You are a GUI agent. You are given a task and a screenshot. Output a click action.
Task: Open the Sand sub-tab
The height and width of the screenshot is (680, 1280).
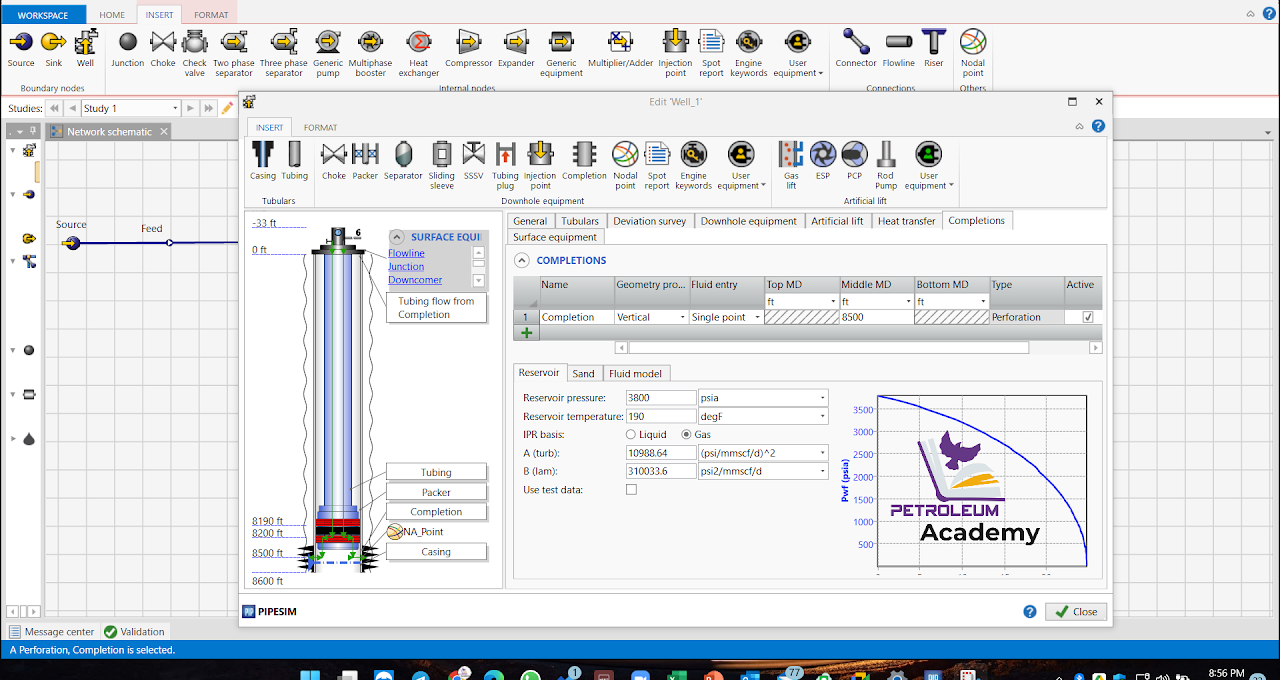pyautogui.click(x=583, y=373)
